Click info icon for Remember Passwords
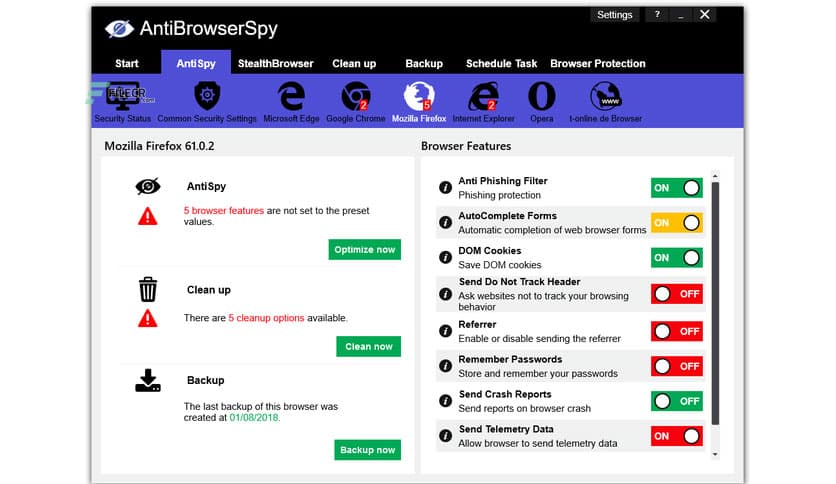836x484 pixels. (x=445, y=366)
